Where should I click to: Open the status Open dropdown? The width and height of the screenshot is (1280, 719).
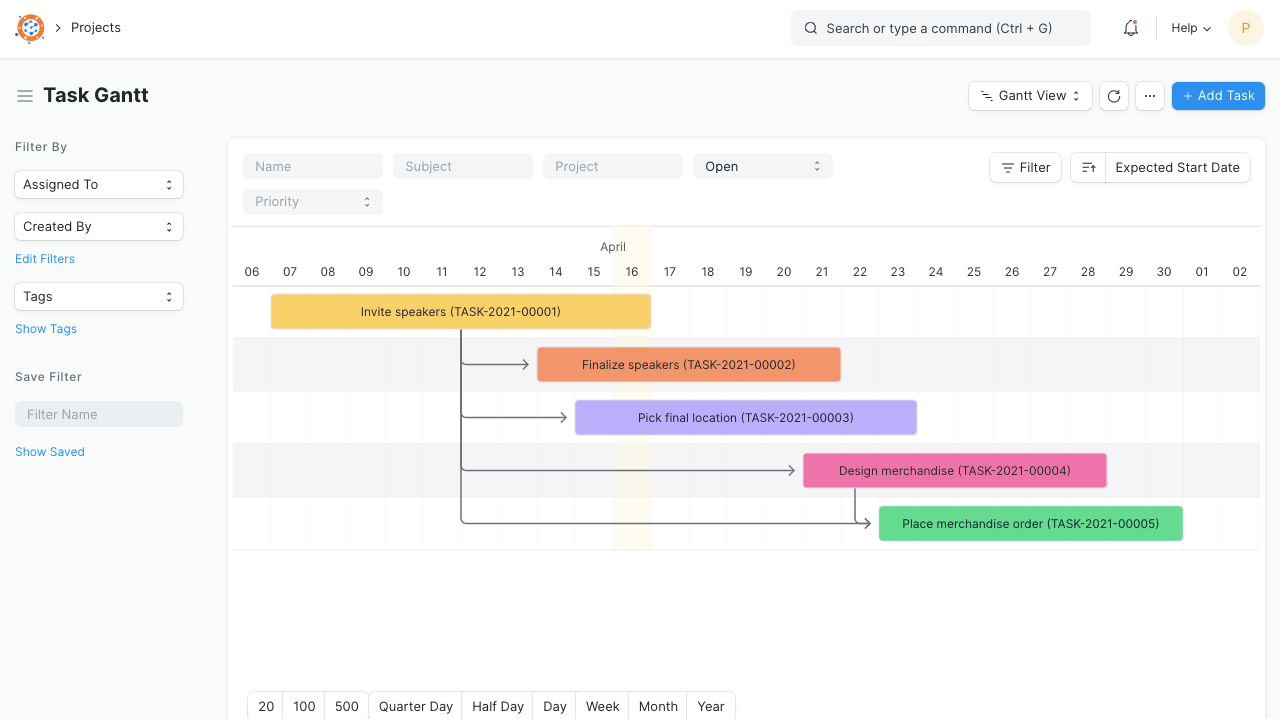[x=762, y=167]
